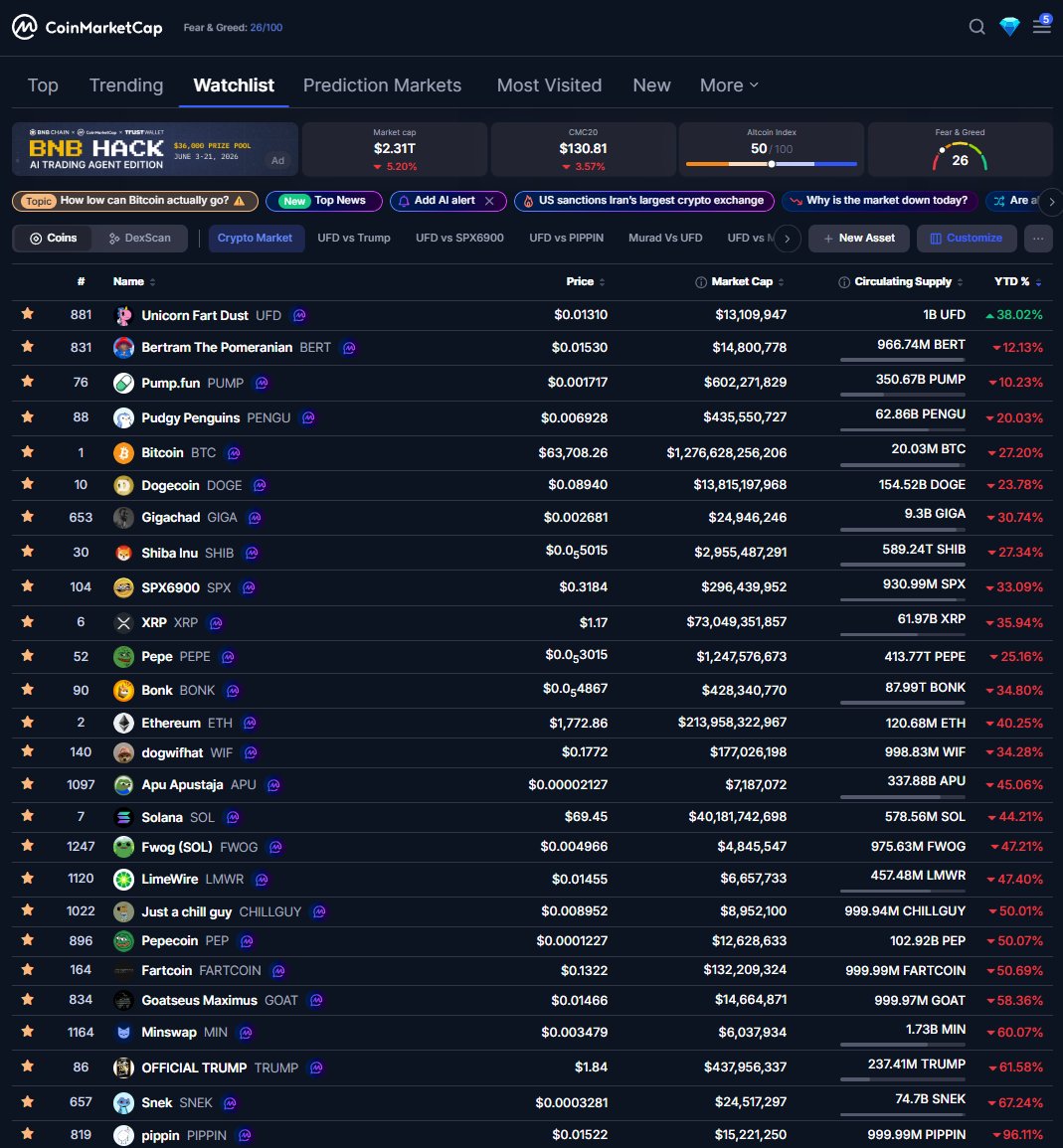The width and height of the screenshot is (1063, 1148).
Task: Click the Shiba Inu logo icon
Action: coord(124,553)
